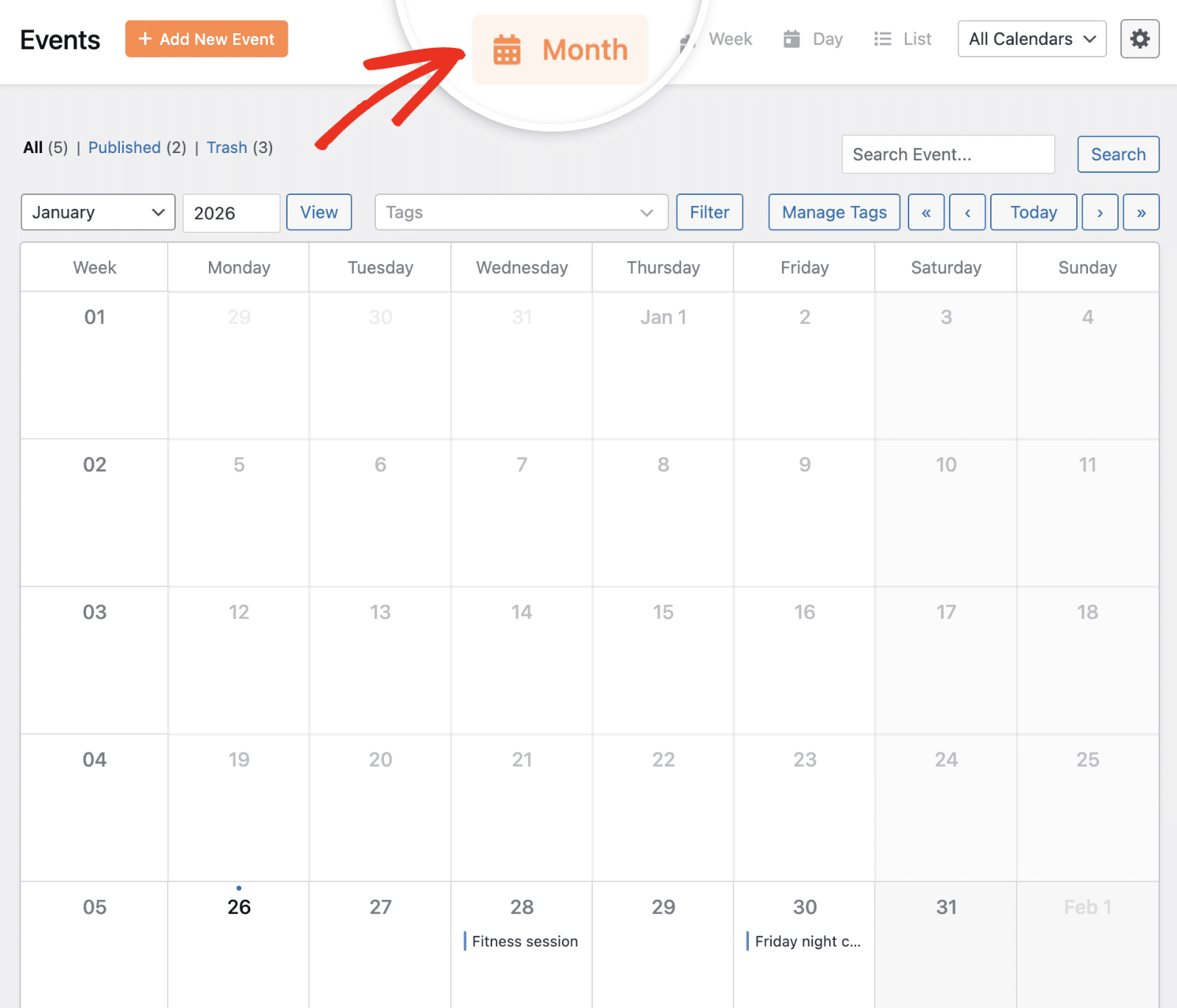Add a new event
The image size is (1177, 1008).
(x=206, y=39)
